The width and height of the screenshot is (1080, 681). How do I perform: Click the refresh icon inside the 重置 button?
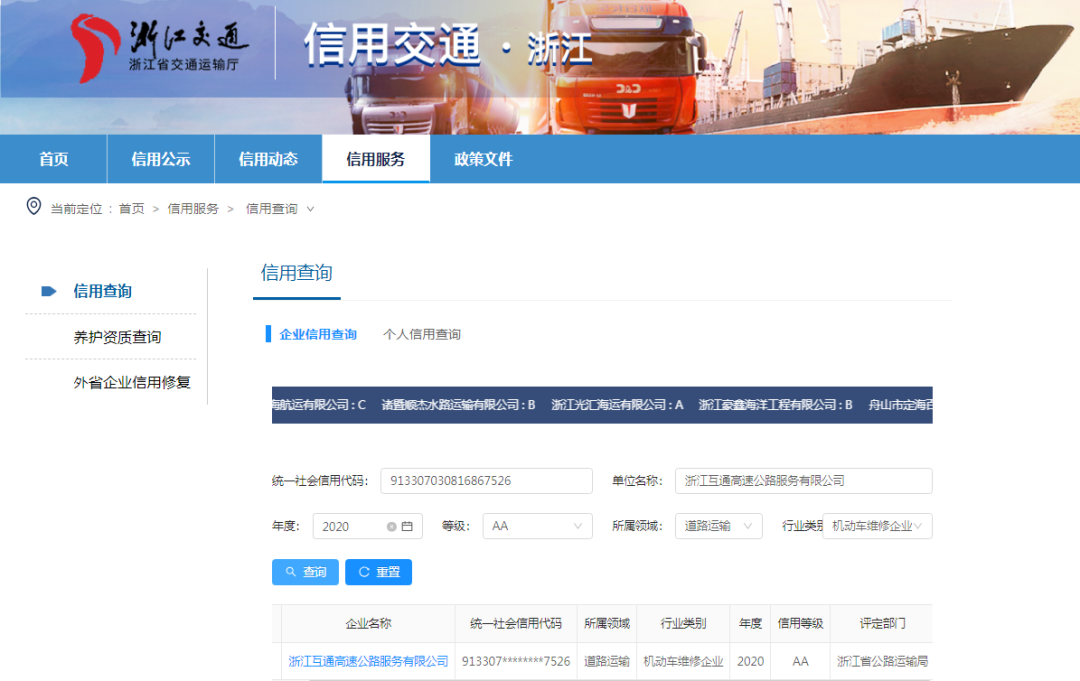click(x=364, y=572)
